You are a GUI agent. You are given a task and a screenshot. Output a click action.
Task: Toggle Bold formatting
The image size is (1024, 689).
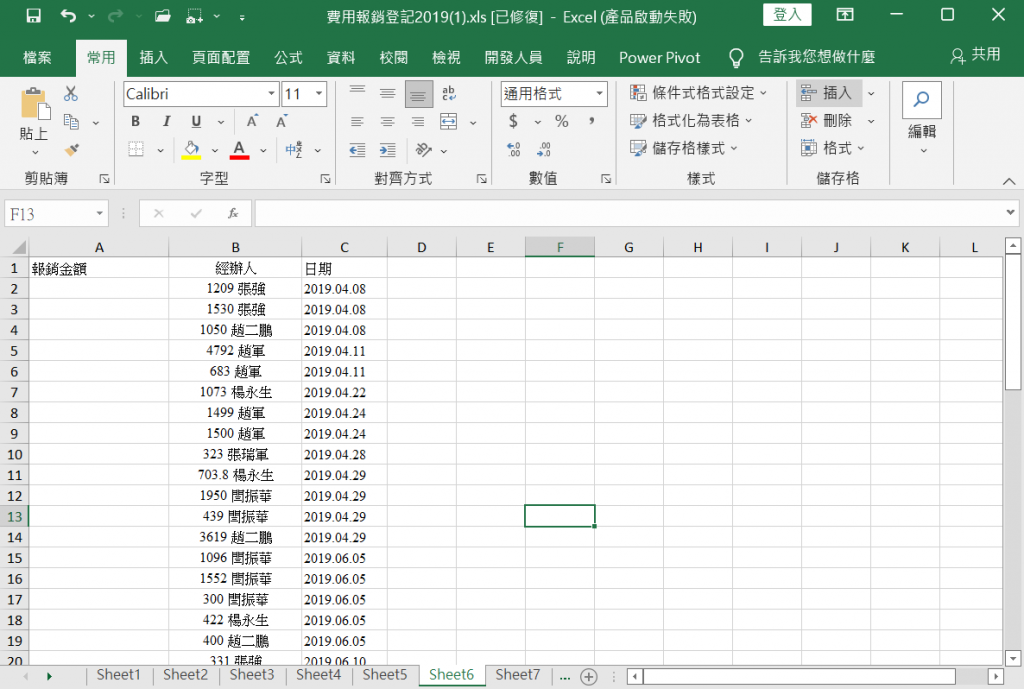[135, 121]
